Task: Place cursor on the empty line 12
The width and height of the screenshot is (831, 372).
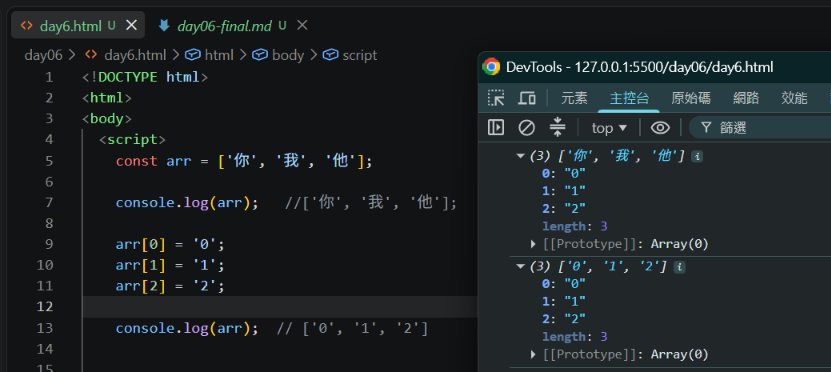Action: [x=281, y=307]
